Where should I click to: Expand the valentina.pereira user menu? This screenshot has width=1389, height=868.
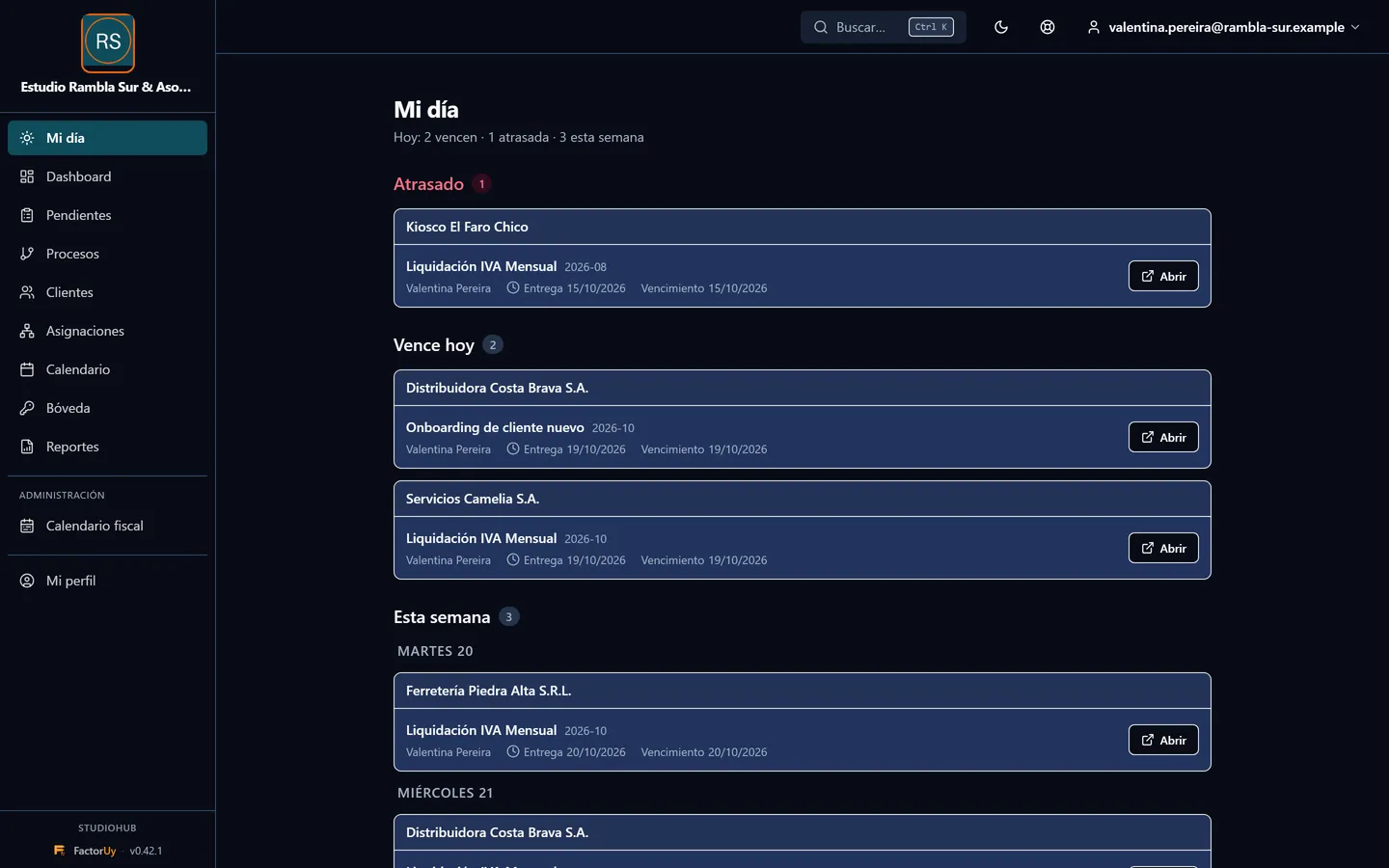point(1223,27)
